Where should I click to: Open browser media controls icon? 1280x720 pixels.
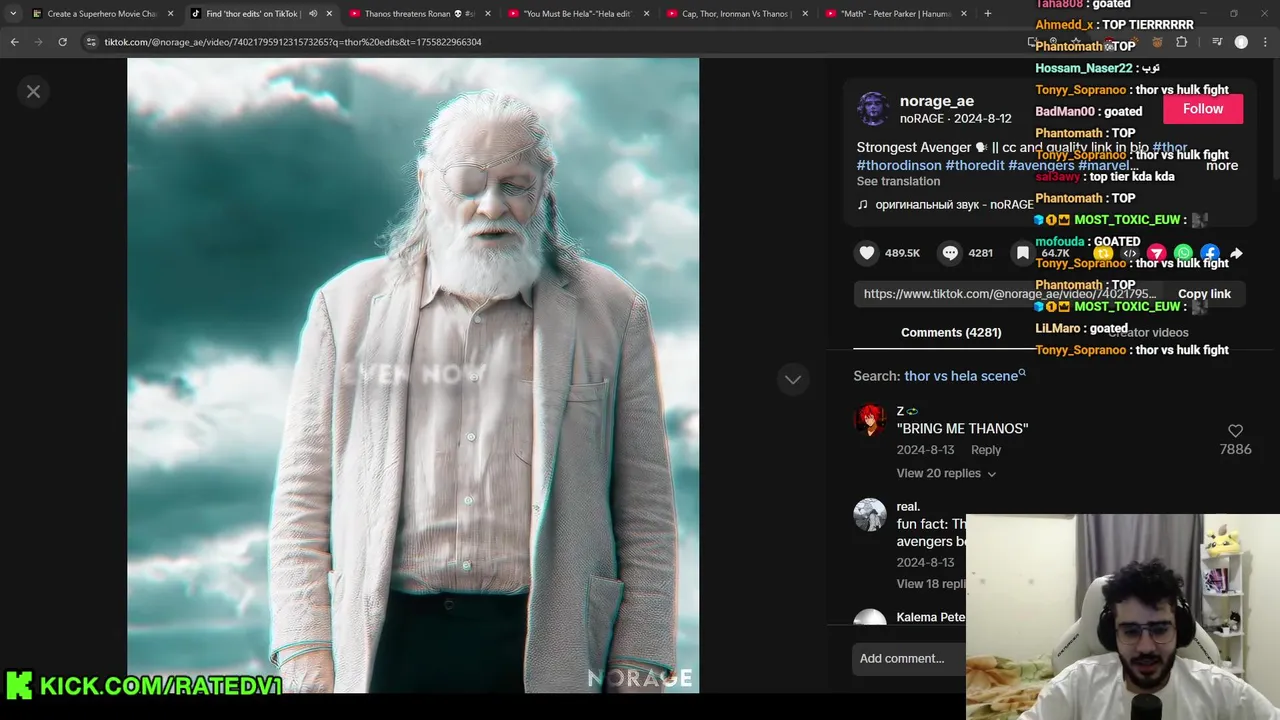(x=1217, y=42)
